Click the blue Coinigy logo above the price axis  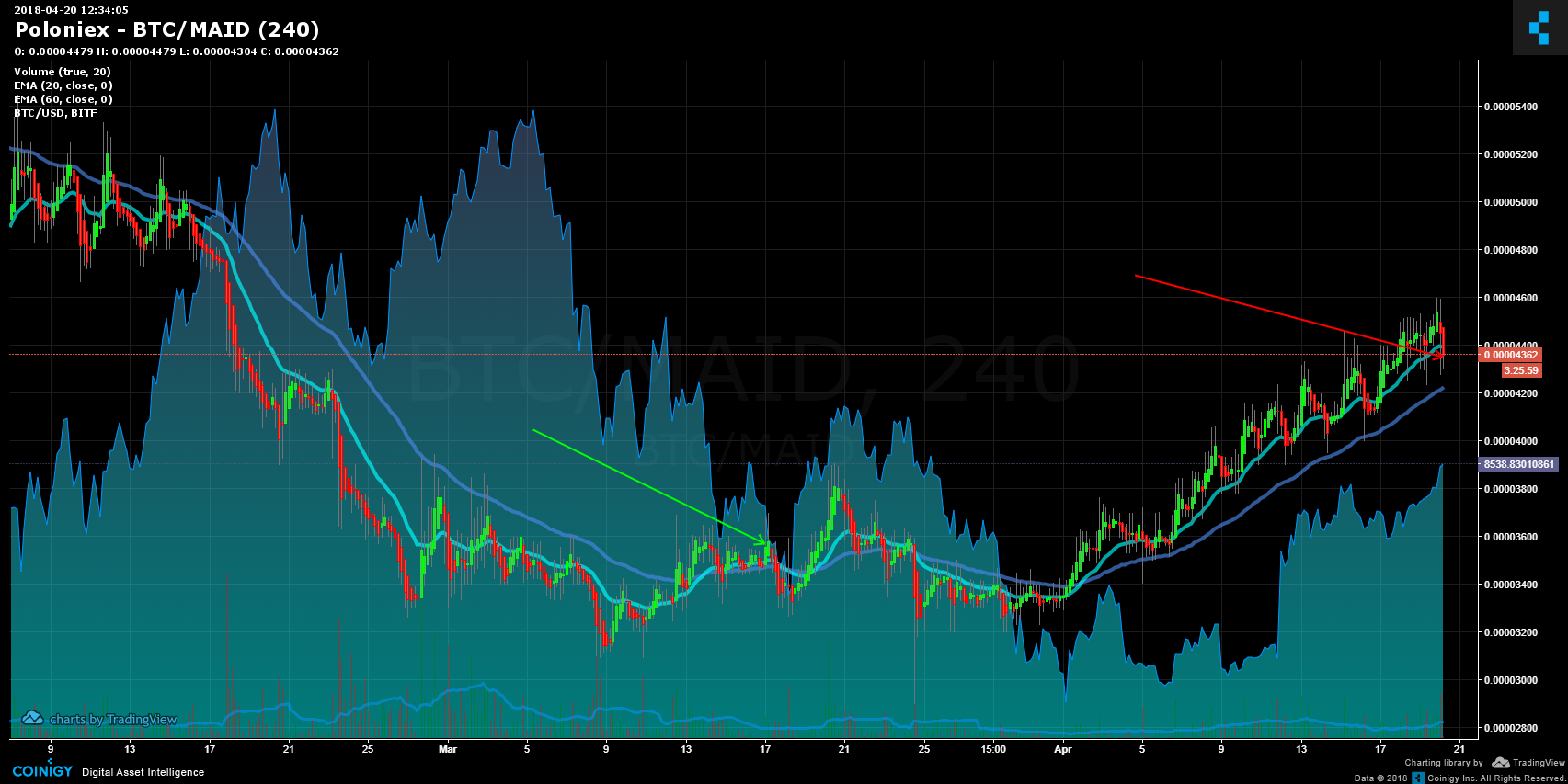[x=1539, y=28]
